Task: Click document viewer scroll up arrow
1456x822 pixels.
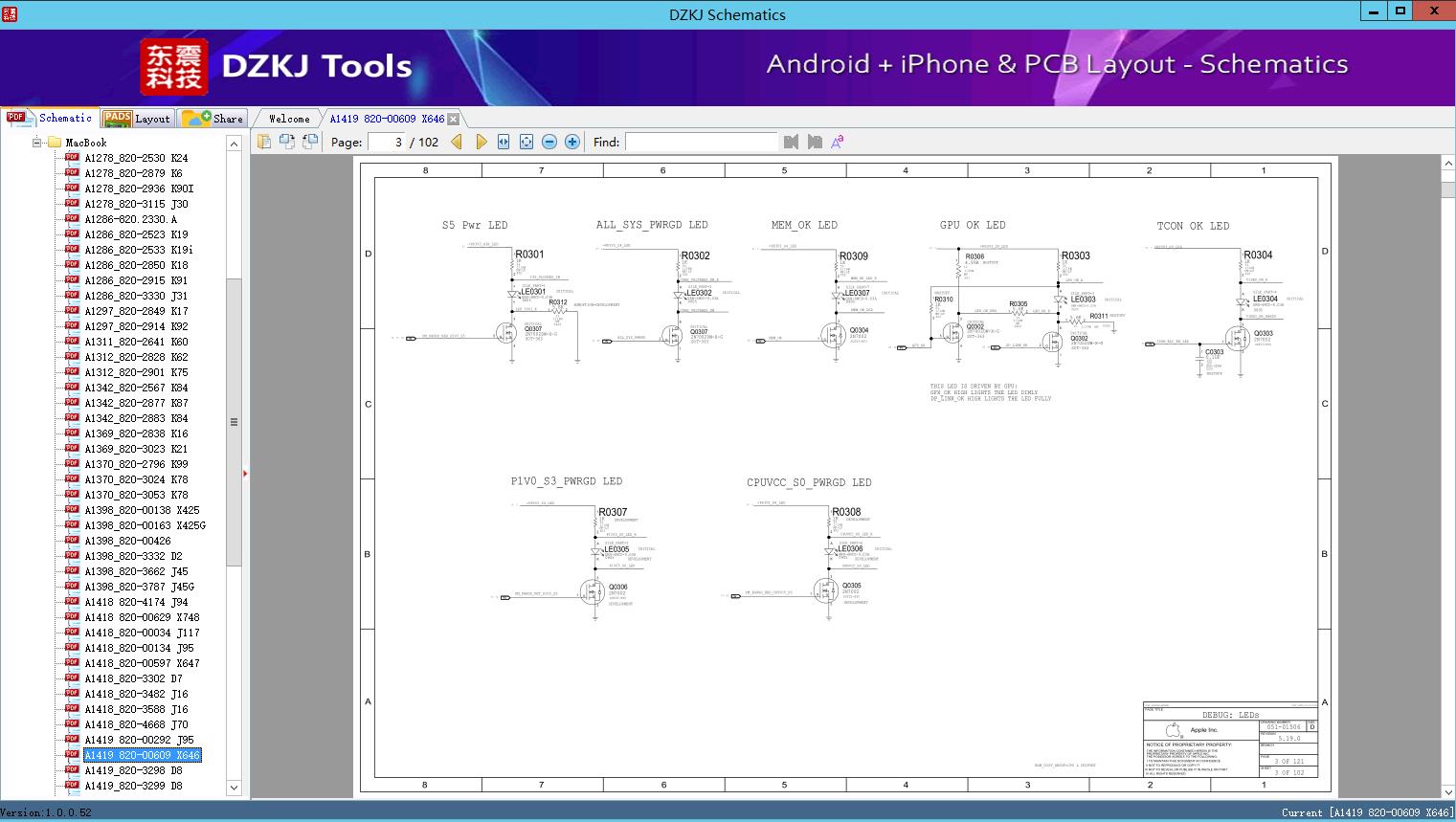Action: (1447, 164)
